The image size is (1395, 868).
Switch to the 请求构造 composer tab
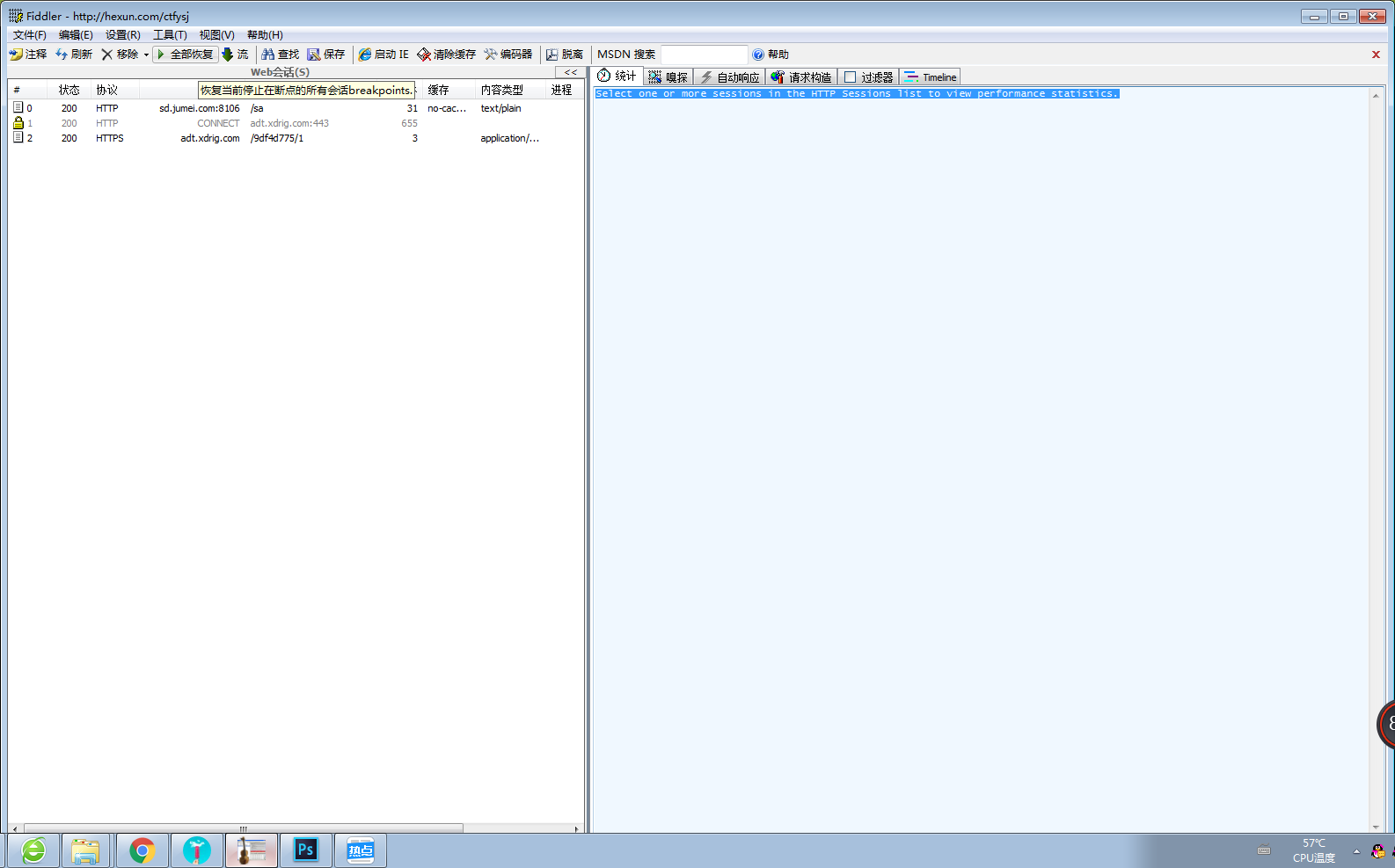(x=801, y=77)
